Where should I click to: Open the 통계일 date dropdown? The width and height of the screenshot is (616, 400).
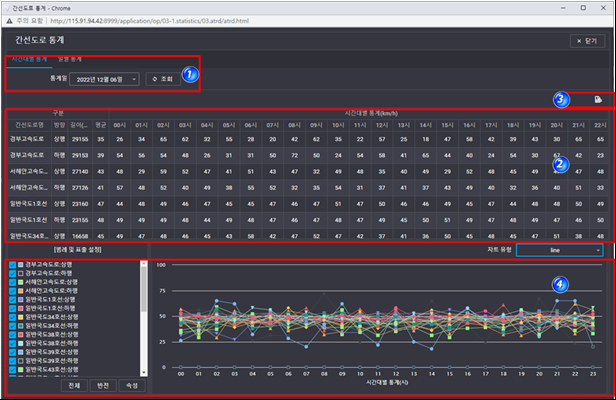105,78
